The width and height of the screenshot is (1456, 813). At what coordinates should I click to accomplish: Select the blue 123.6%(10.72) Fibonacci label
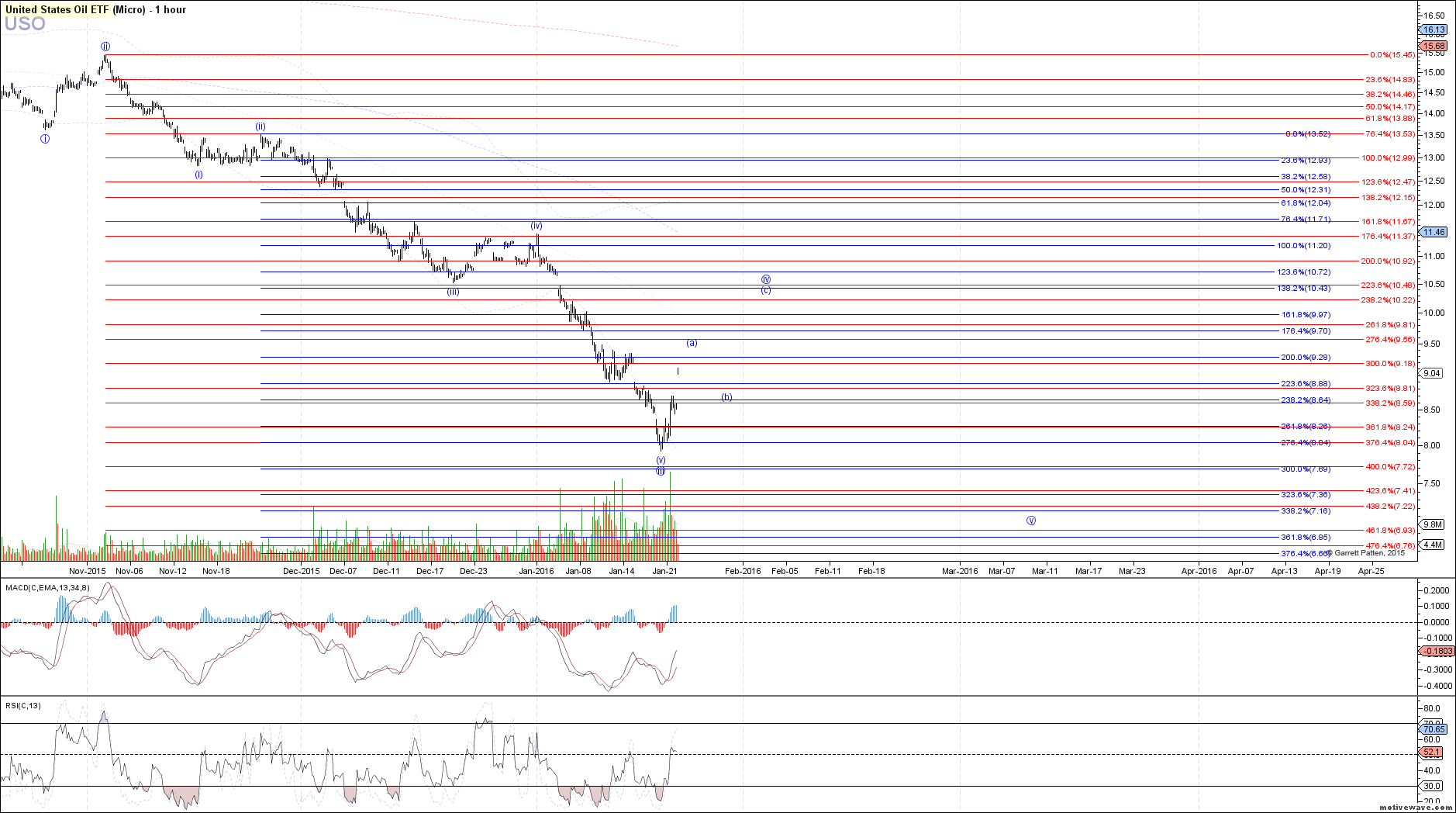(1303, 272)
